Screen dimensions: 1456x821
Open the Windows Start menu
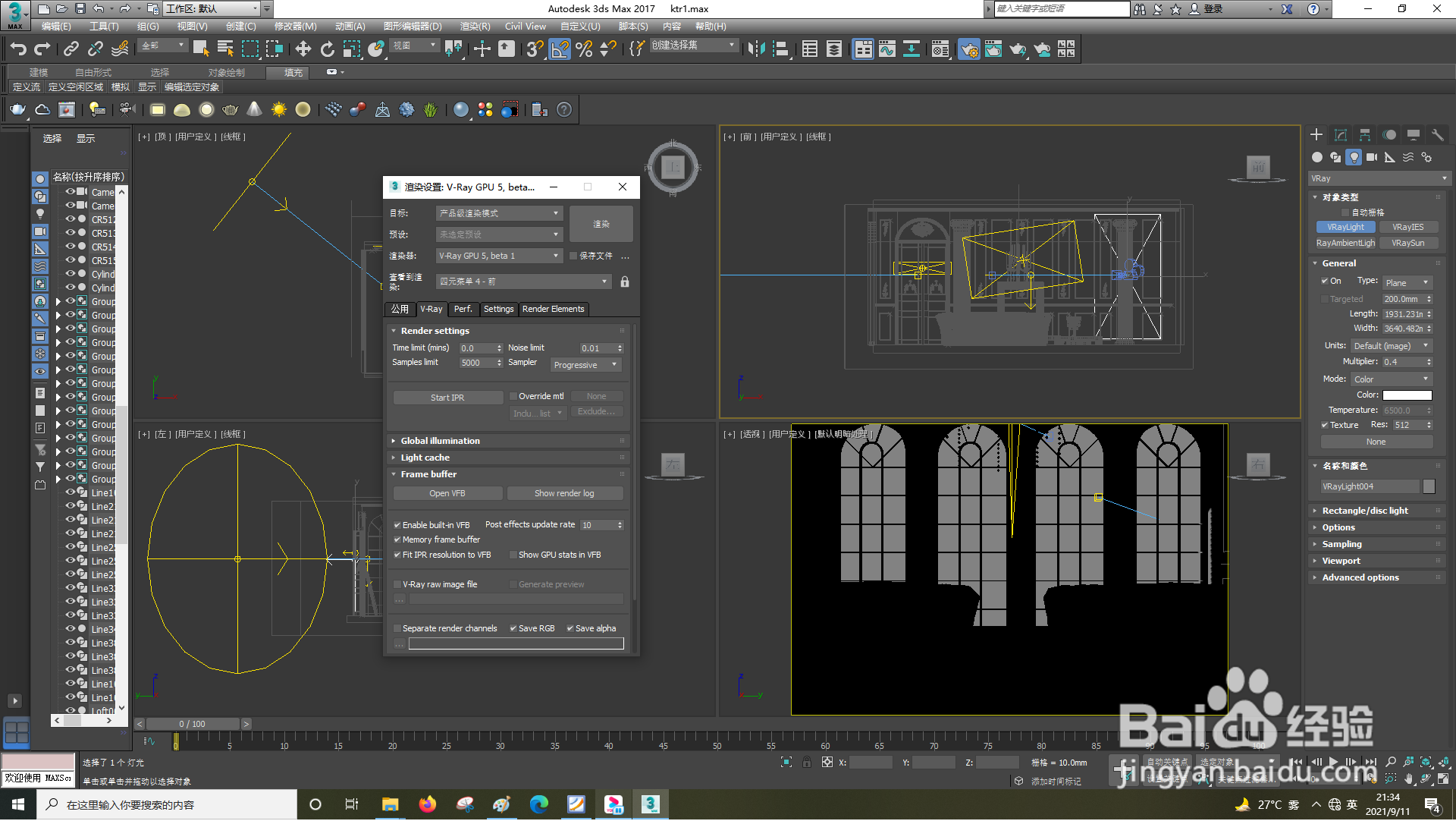[x=18, y=804]
